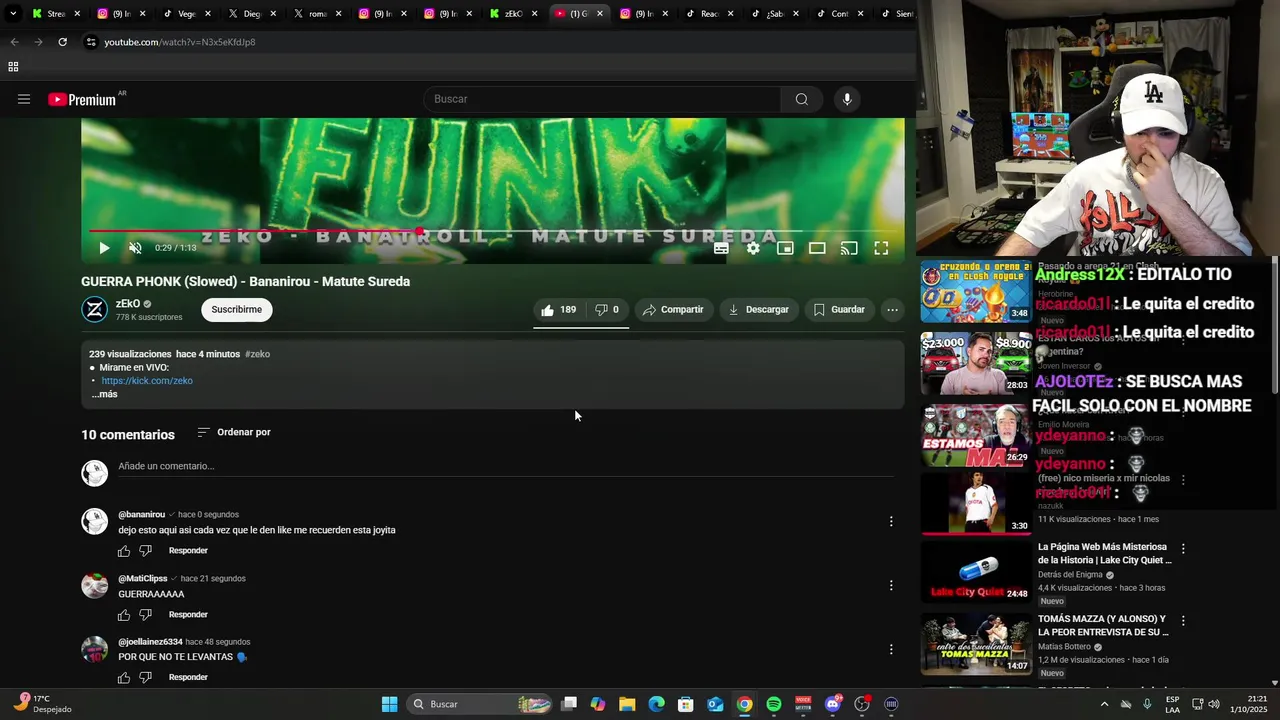The height and width of the screenshot is (720, 1280).
Task: Save video with Guardar button
Action: [838, 310]
